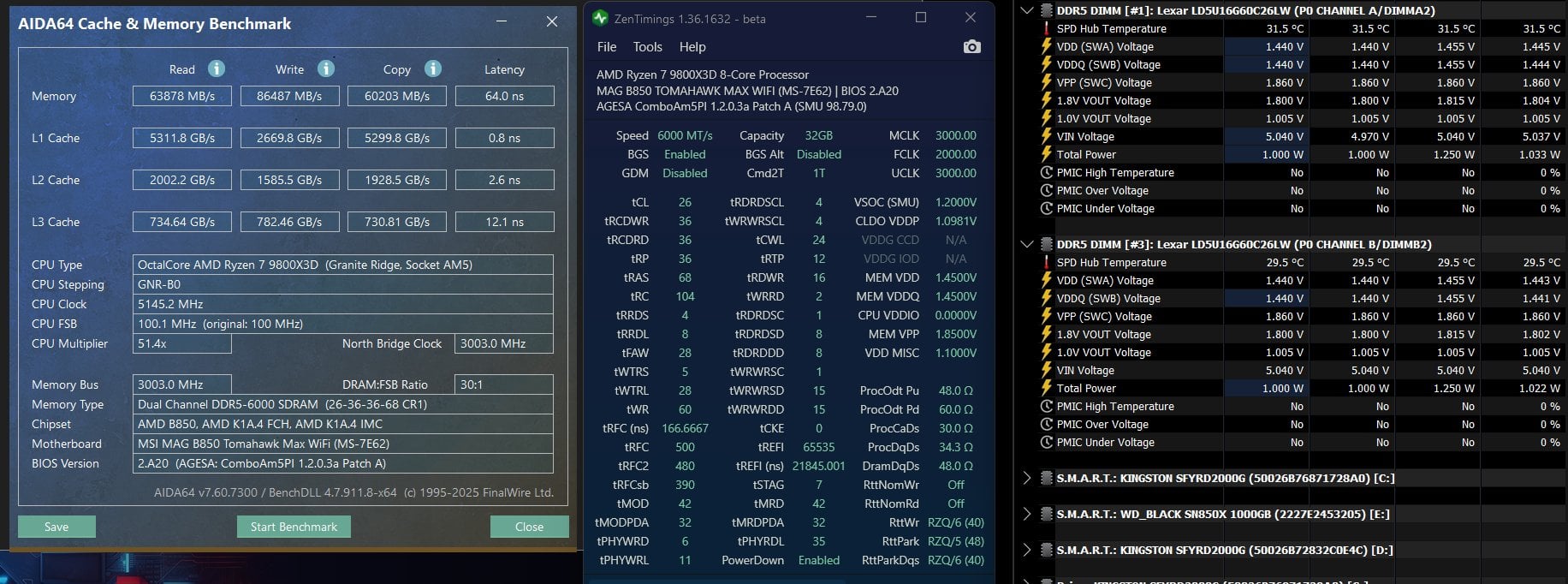The width and height of the screenshot is (1568, 584).
Task: Click the PowerDown value Enabled
Action: [819, 560]
